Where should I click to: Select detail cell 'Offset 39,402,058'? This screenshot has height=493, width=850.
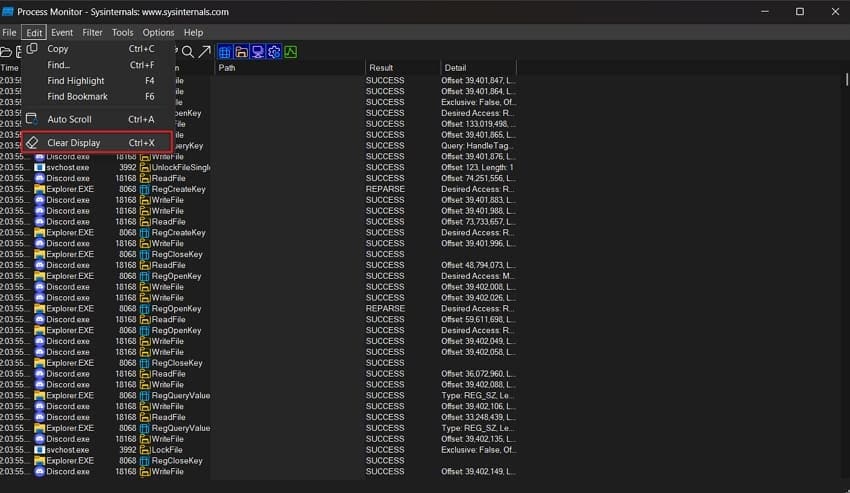pos(479,352)
